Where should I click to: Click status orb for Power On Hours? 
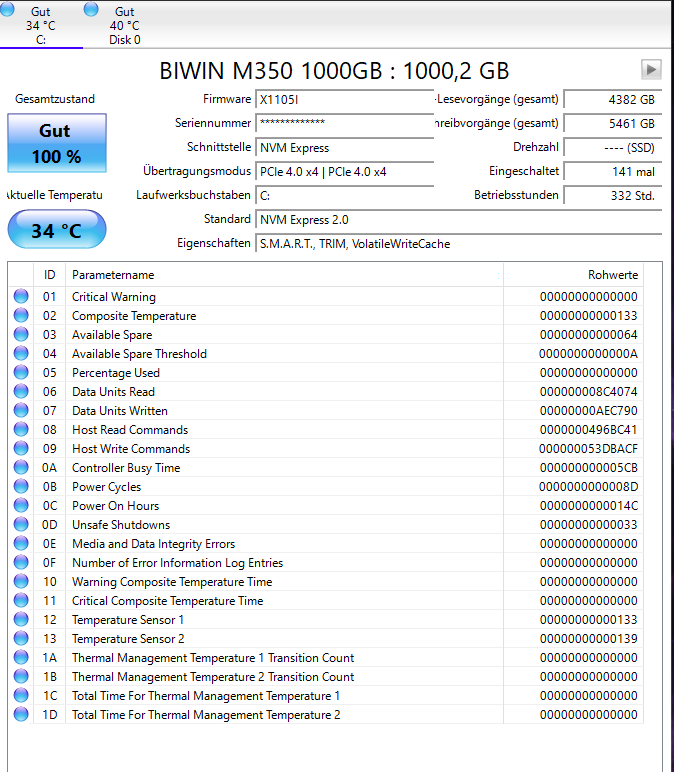[21, 505]
